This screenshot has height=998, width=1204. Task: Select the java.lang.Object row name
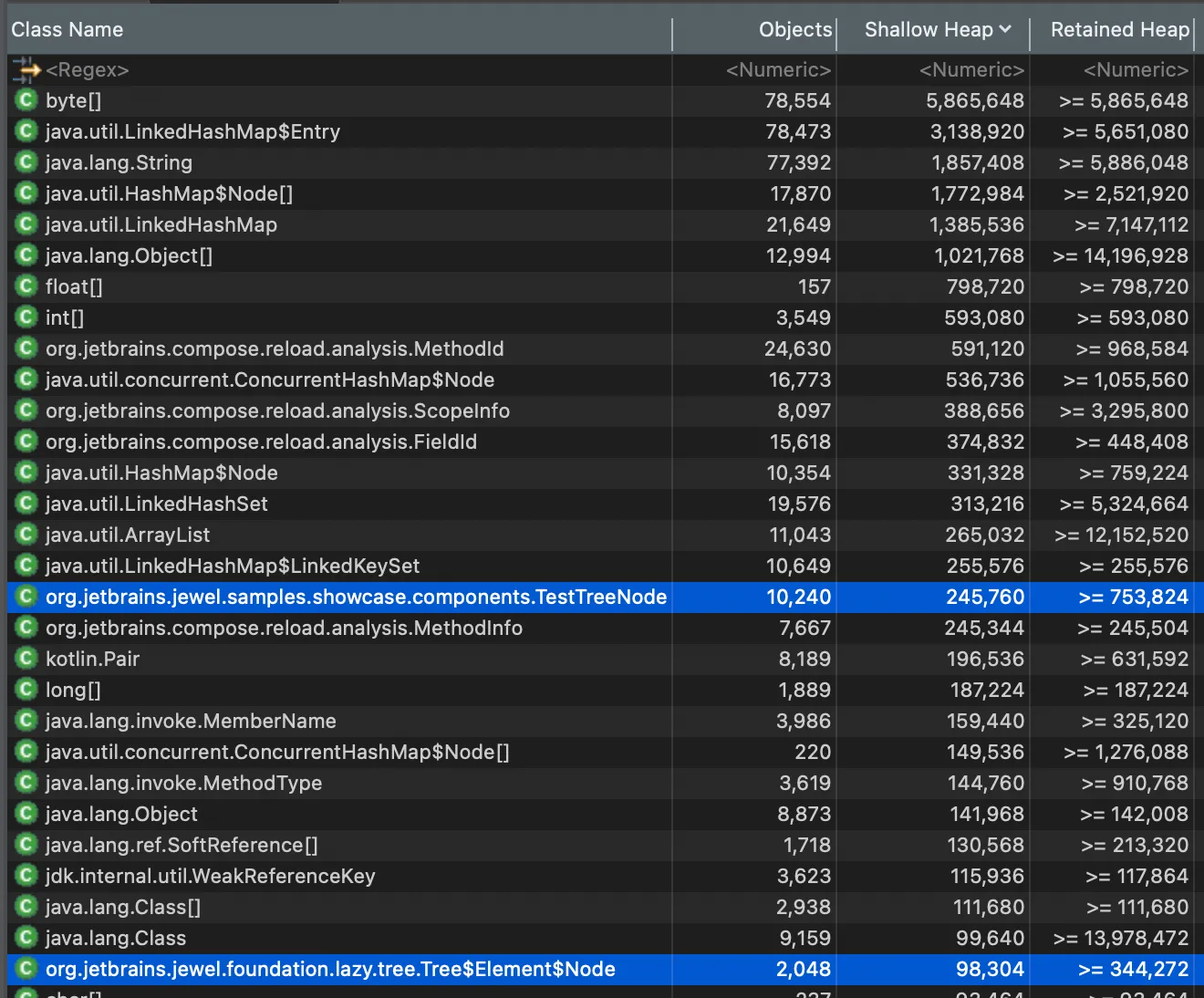121,814
